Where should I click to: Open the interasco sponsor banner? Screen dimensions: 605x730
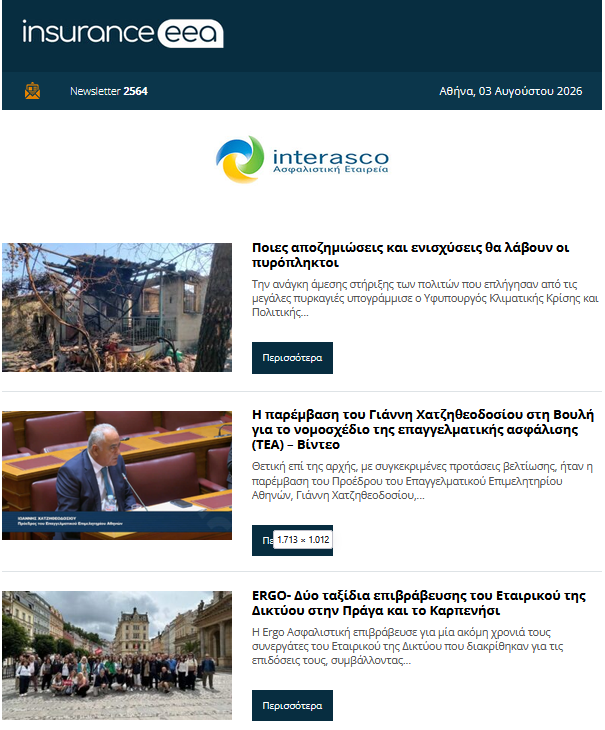click(x=302, y=160)
